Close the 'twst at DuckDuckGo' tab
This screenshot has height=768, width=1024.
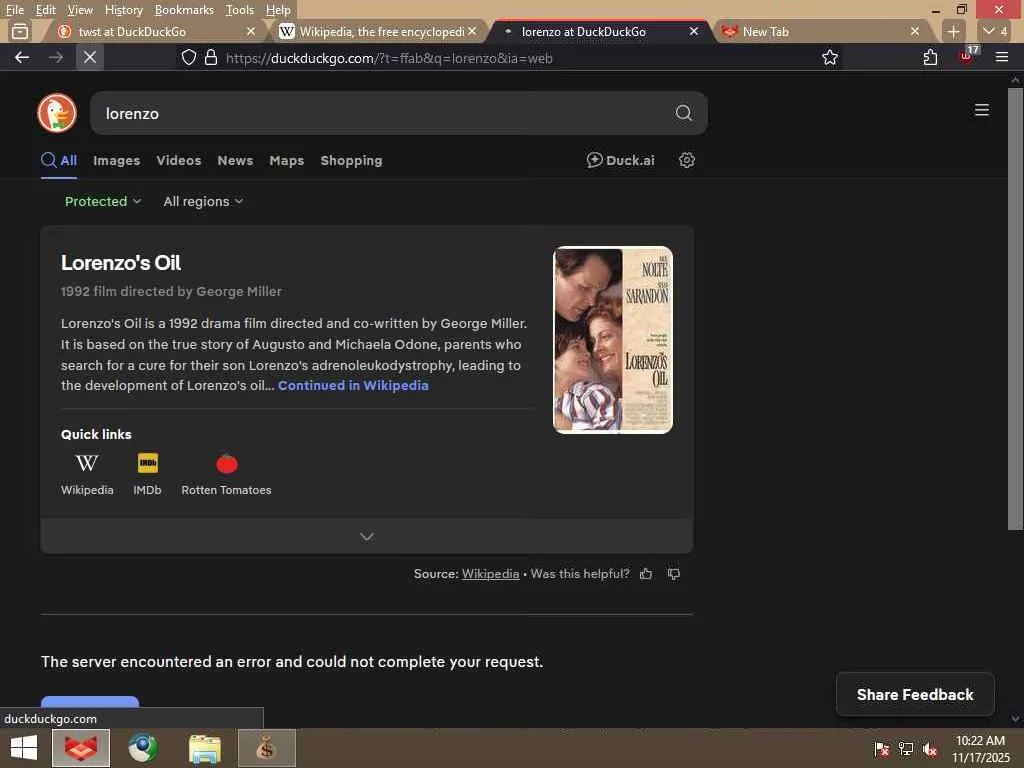(251, 31)
